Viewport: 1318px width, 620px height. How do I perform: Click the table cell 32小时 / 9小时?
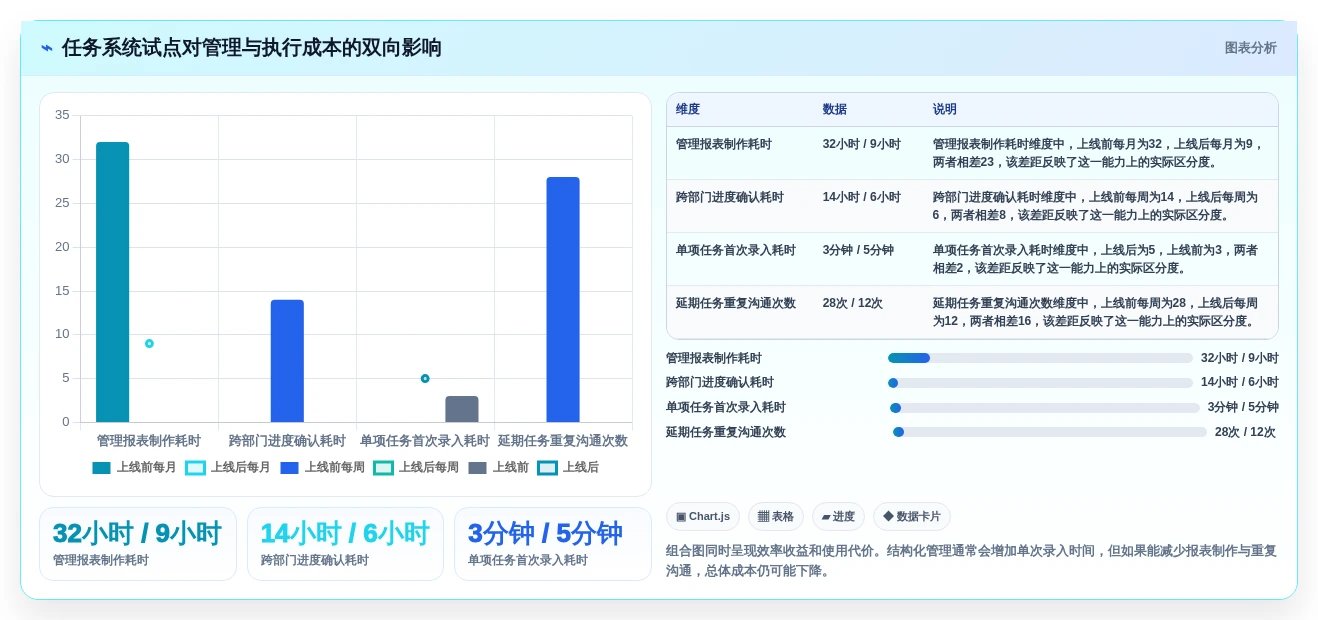(862, 144)
